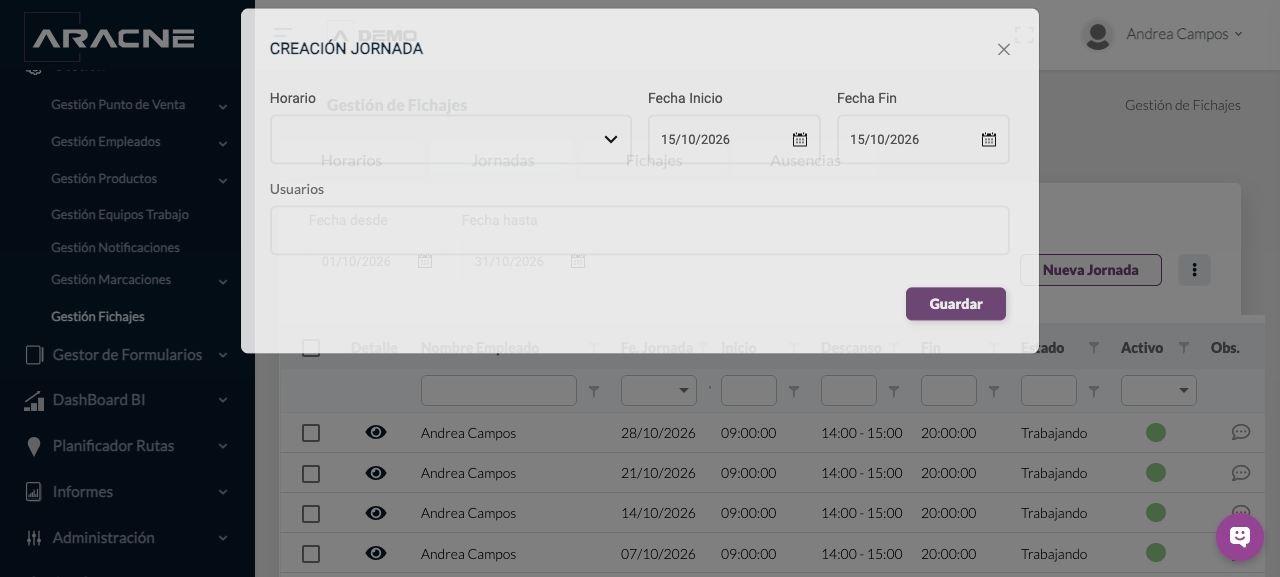Click the Nueva Jornada button
The width and height of the screenshot is (1280, 577).
point(1091,270)
